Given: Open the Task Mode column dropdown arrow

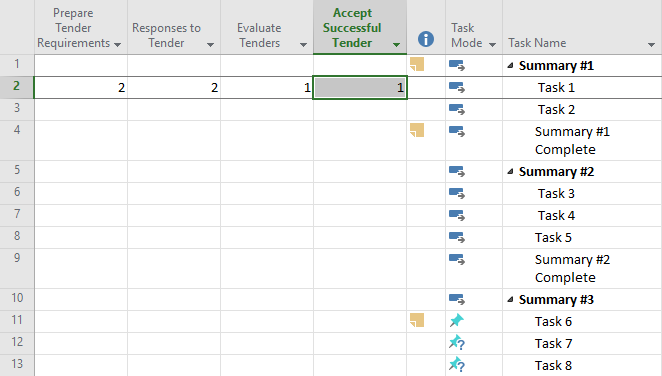Looking at the screenshot, I should 492,44.
